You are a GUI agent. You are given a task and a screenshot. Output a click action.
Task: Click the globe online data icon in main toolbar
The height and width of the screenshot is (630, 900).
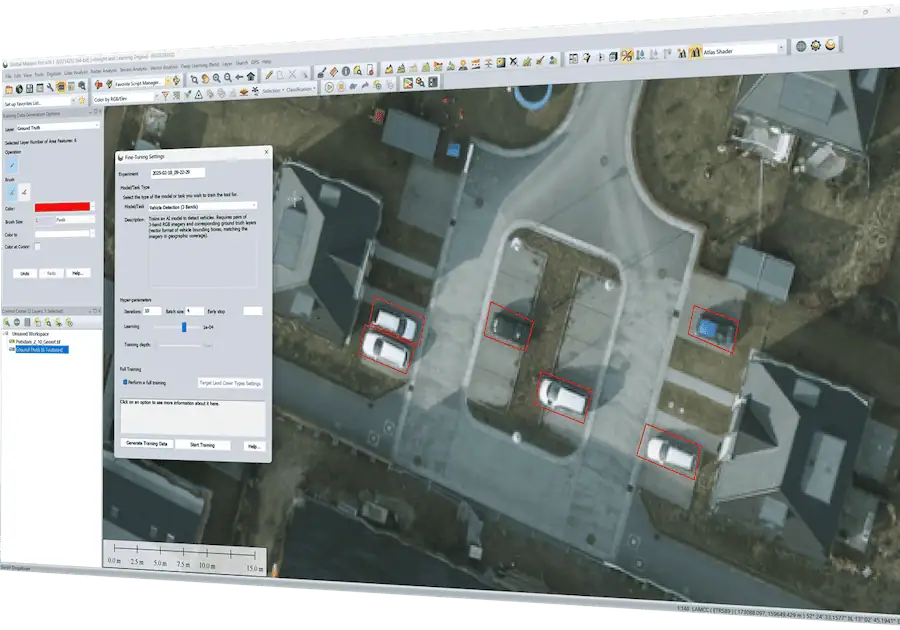[20, 89]
